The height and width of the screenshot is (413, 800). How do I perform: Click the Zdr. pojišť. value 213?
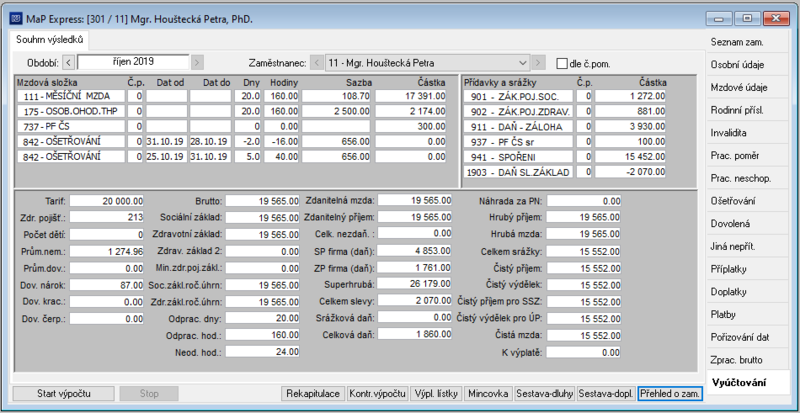[107, 217]
